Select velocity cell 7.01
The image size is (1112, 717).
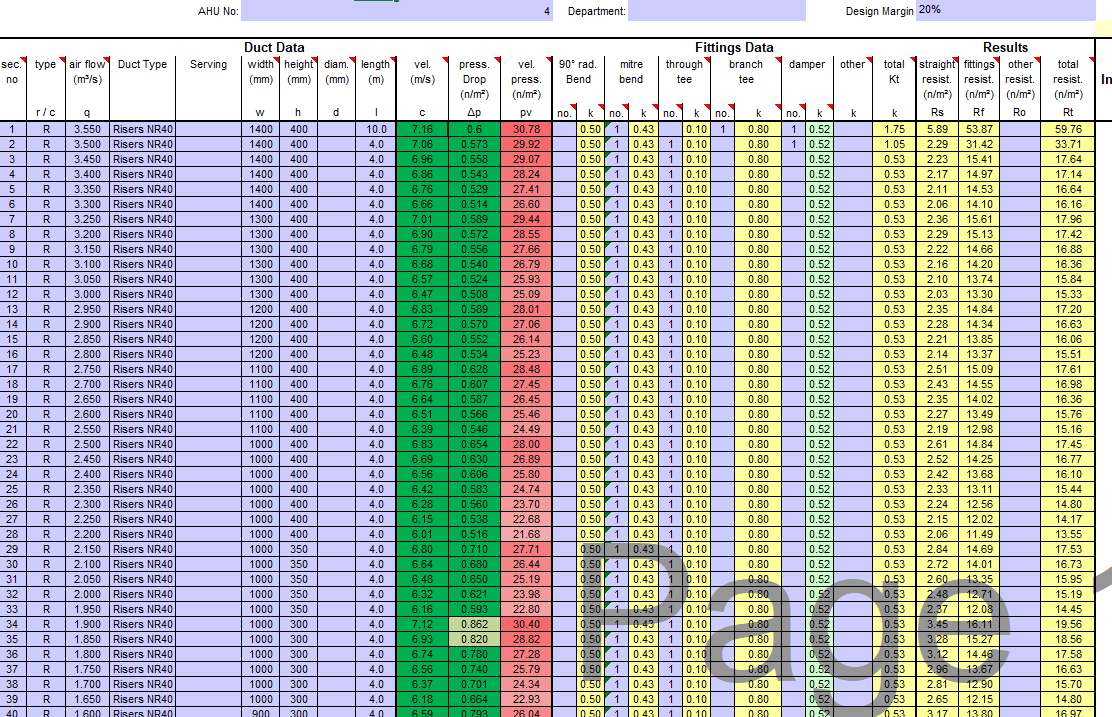(x=422, y=219)
